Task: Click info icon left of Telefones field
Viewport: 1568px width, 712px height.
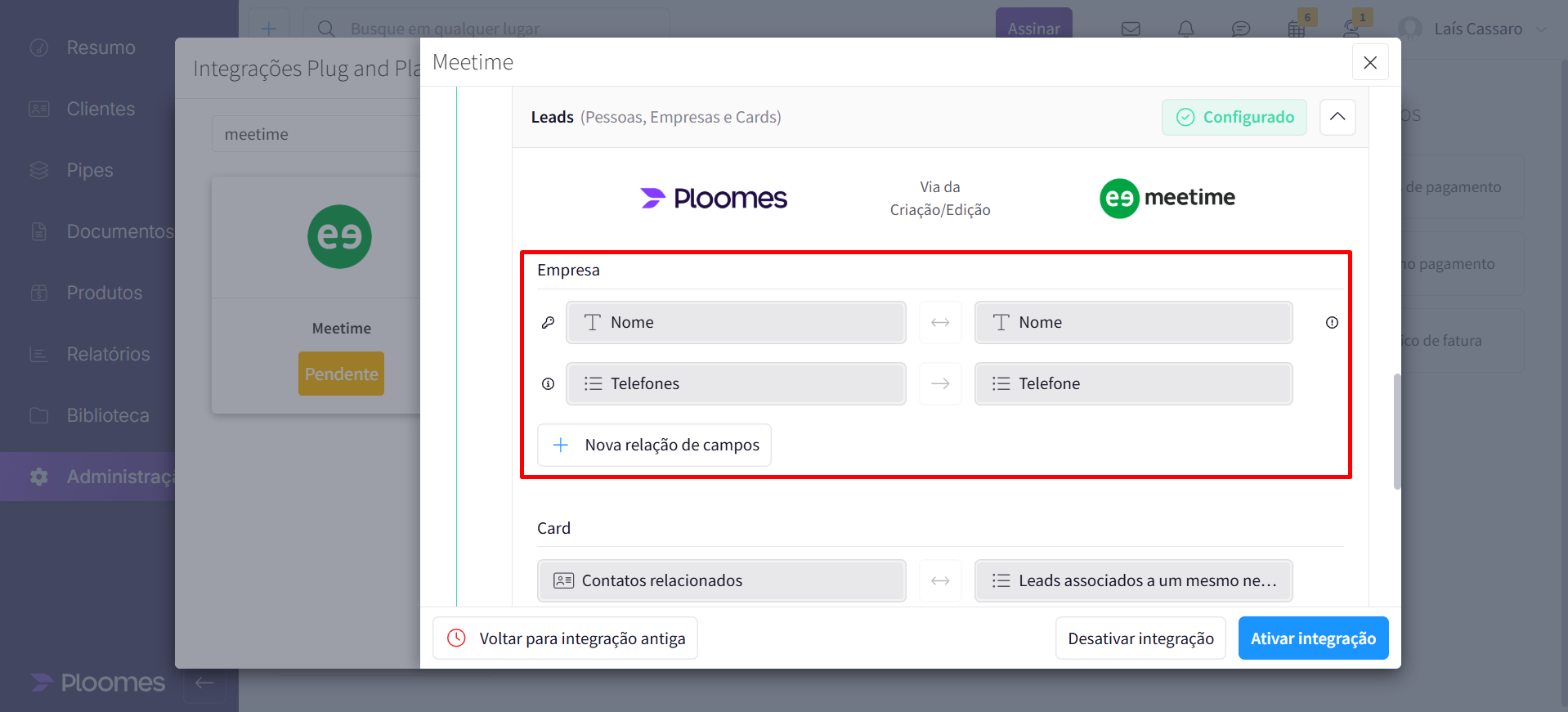Action: pos(548,384)
